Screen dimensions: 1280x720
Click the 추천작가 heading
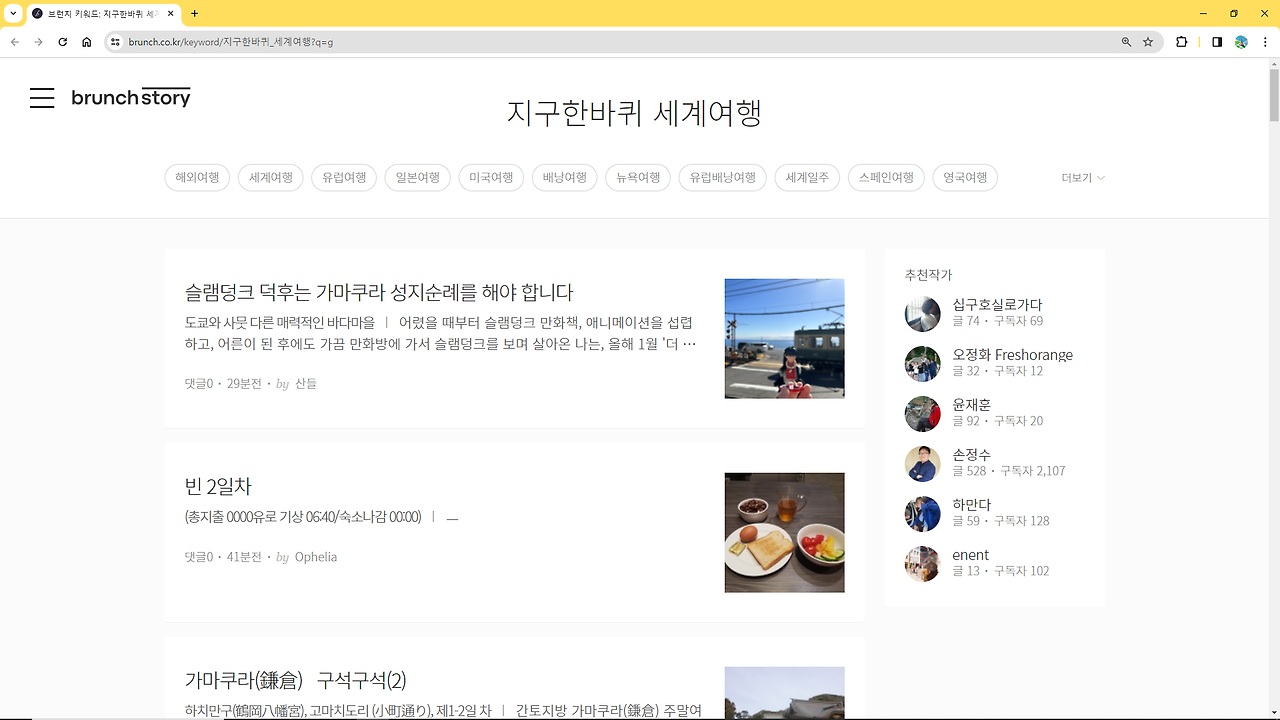click(928, 275)
